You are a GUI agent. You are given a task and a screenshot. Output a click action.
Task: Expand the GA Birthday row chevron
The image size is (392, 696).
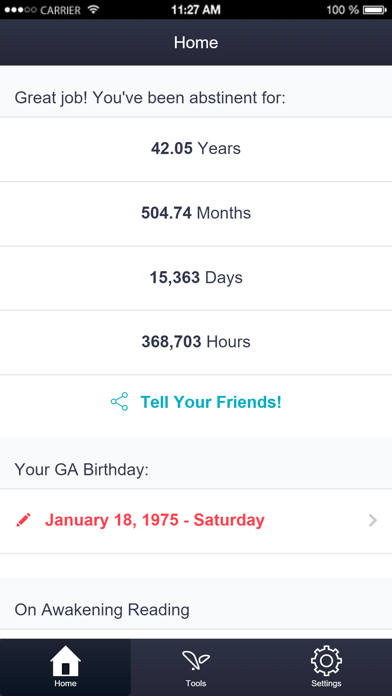click(x=373, y=520)
